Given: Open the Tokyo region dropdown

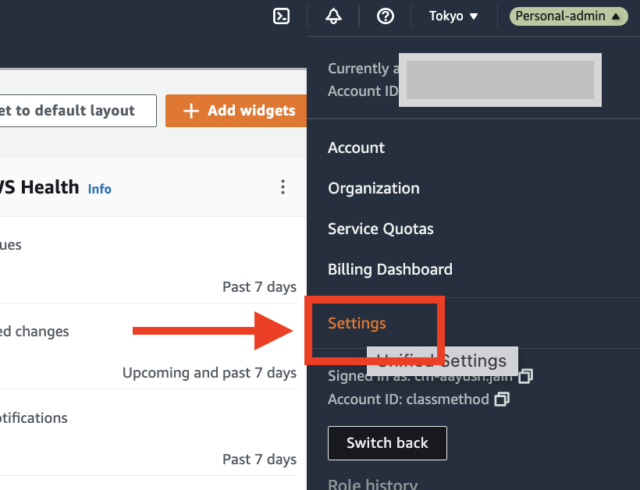Looking at the screenshot, I should [453, 16].
